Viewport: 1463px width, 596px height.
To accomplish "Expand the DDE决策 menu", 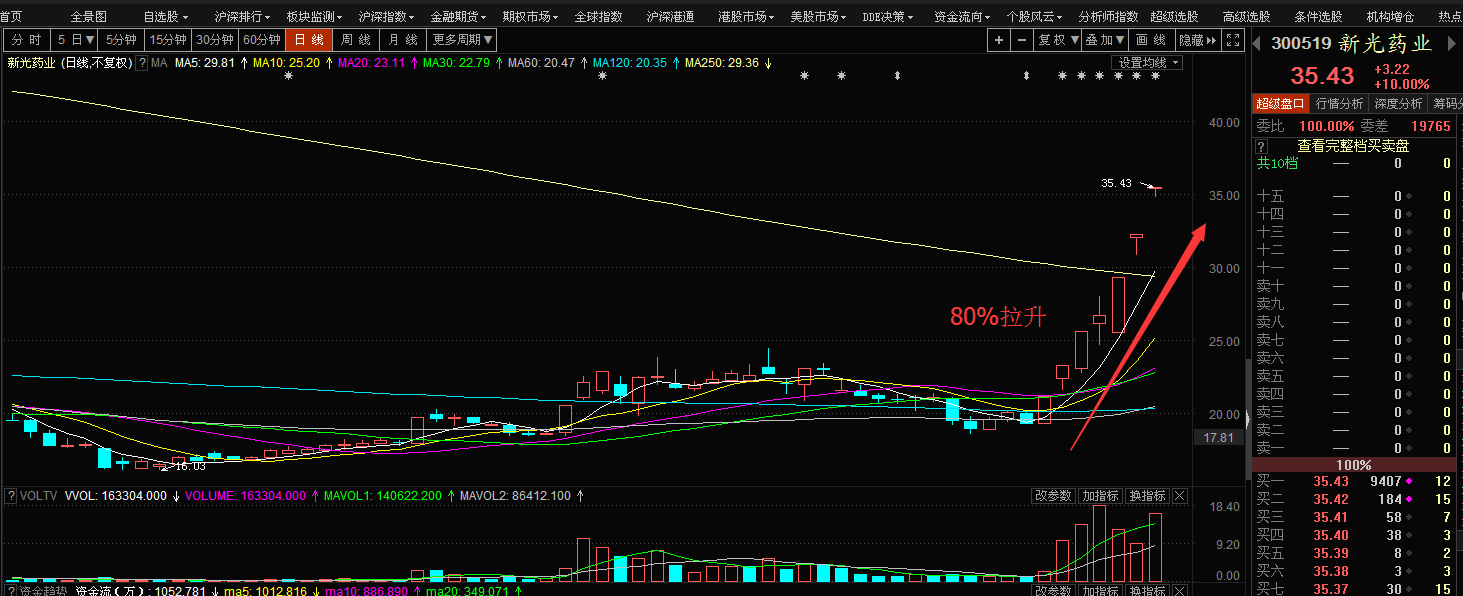I will pos(888,17).
